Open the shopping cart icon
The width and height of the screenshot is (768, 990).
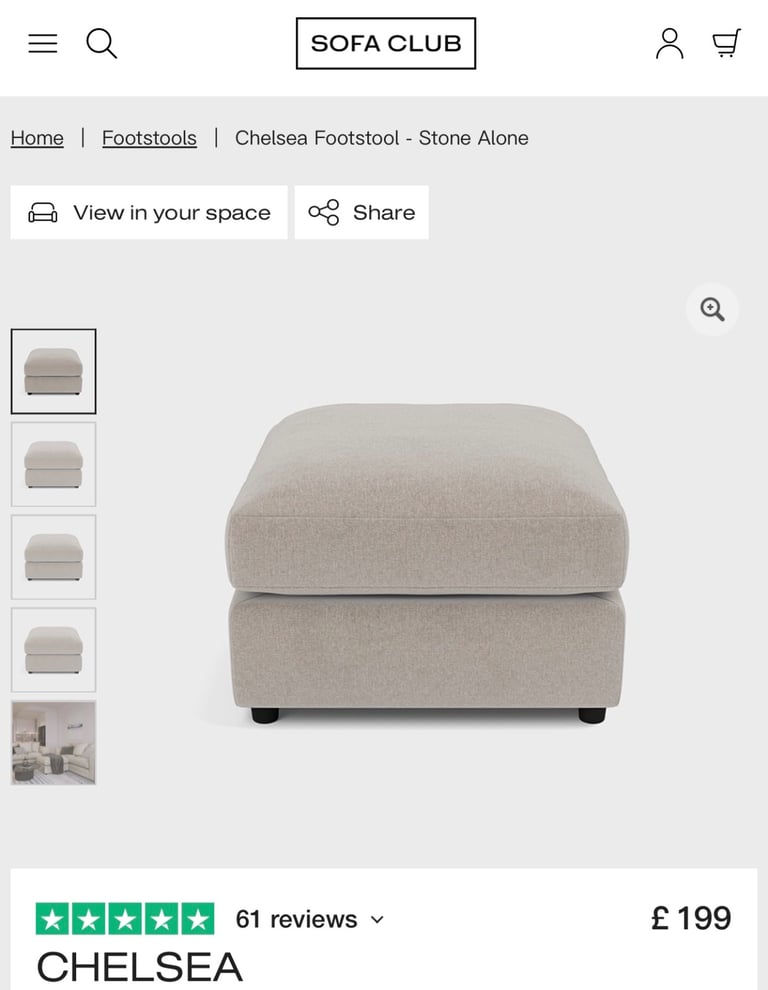pos(727,44)
